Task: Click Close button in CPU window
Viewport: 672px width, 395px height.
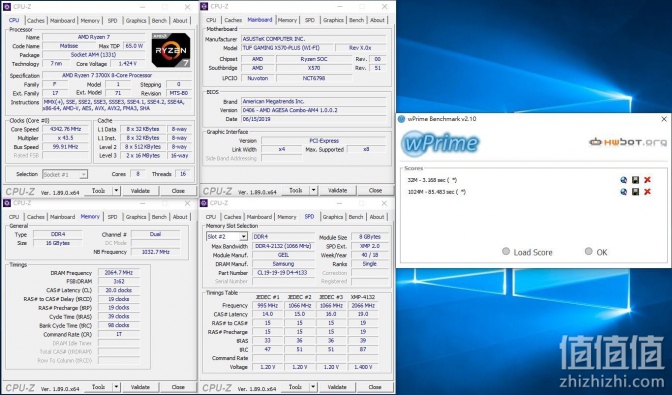Action: 178,191
